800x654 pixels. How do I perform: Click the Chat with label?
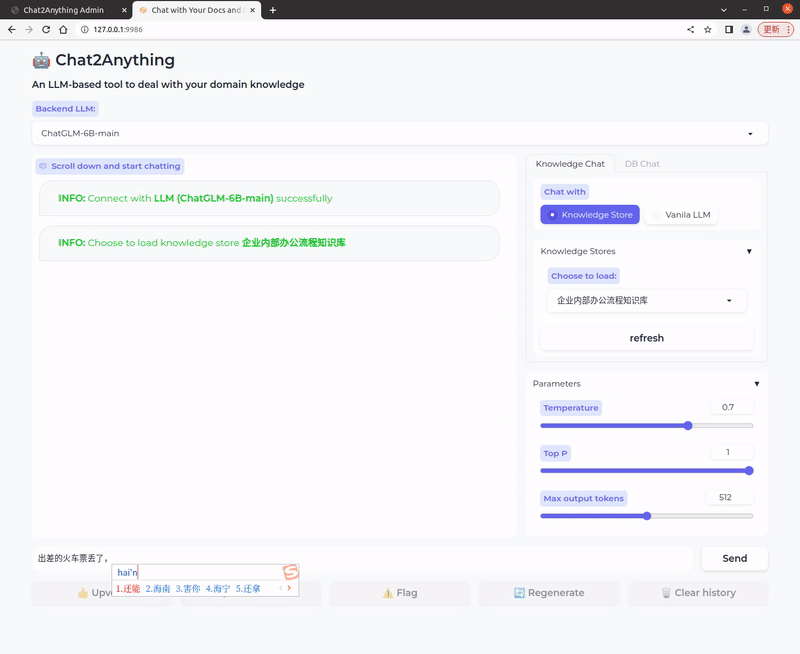pyautogui.click(x=565, y=192)
